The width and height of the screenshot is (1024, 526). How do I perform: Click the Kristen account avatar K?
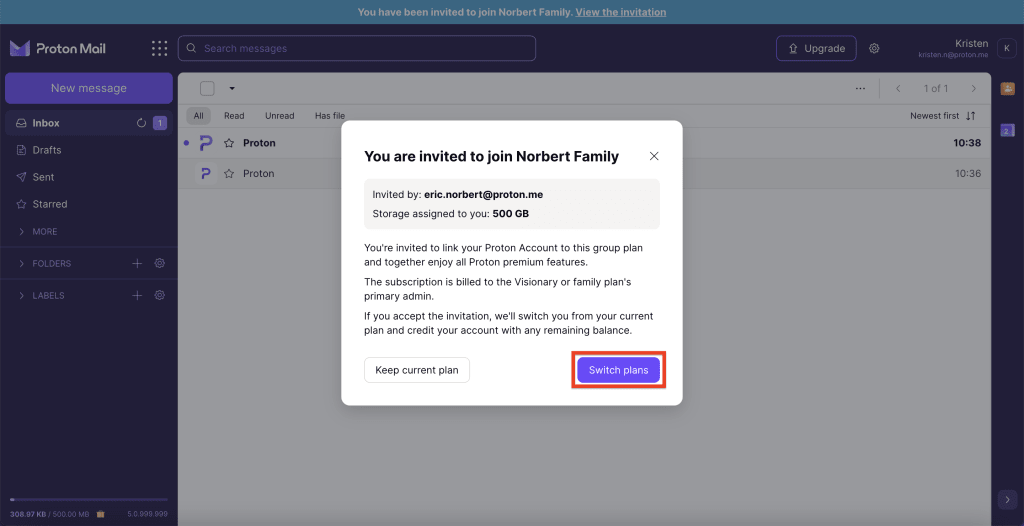[x=1006, y=48]
